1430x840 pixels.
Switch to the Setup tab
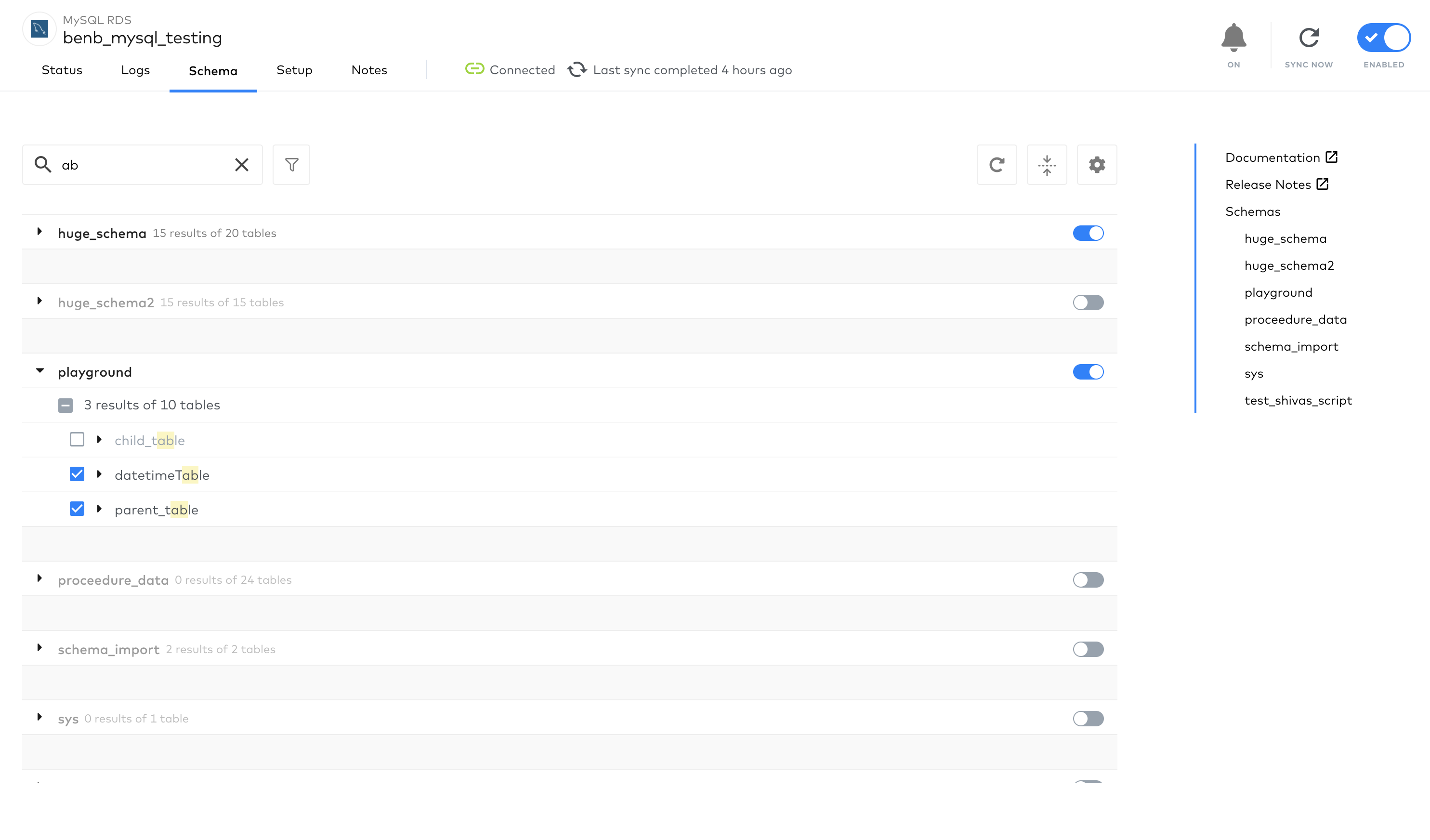tap(294, 69)
